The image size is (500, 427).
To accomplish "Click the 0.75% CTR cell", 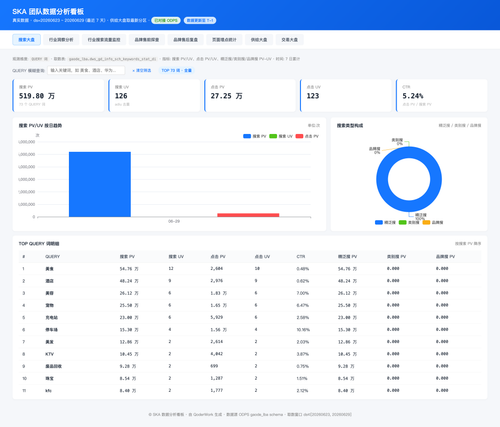I will 303,366.
